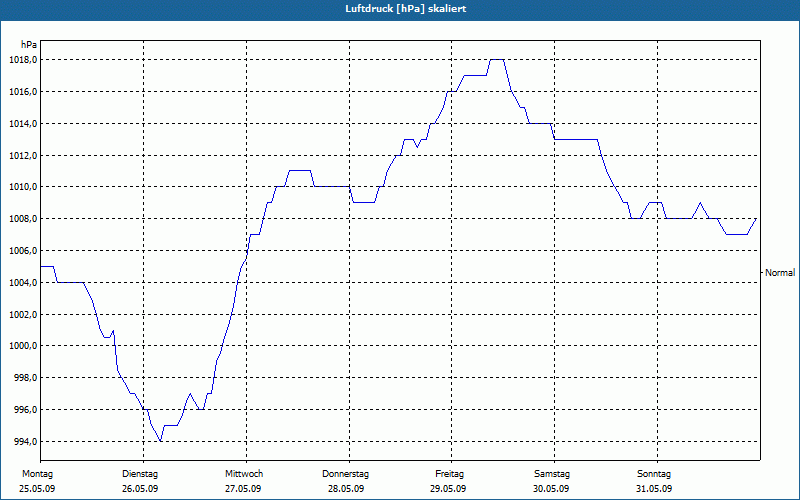Click the 'Sonntag' day label
Image resolution: width=800 pixels, height=500 pixels.
pos(654,474)
